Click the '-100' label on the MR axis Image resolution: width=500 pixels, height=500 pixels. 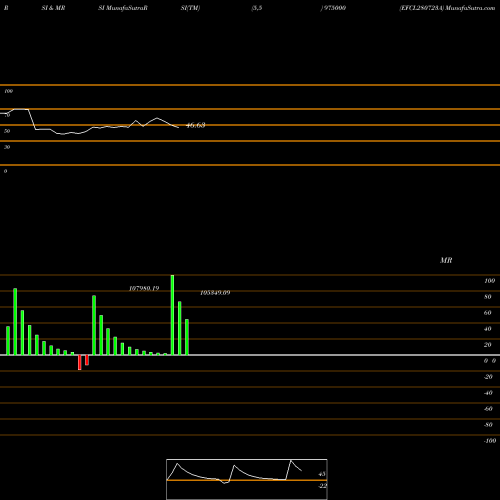click(x=490, y=441)
